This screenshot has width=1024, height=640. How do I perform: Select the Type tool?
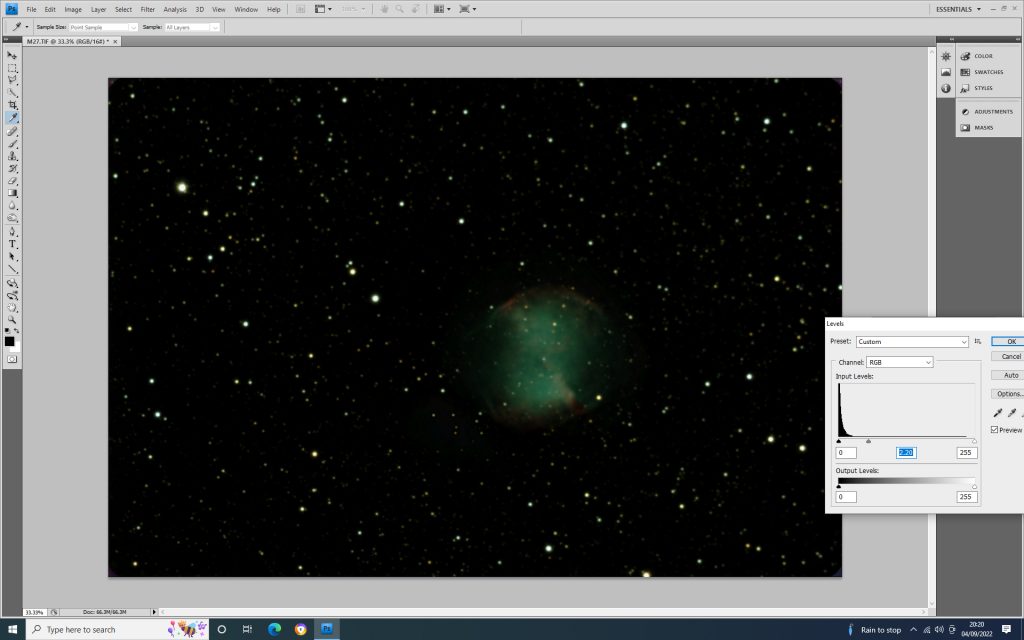click(12, 244)
